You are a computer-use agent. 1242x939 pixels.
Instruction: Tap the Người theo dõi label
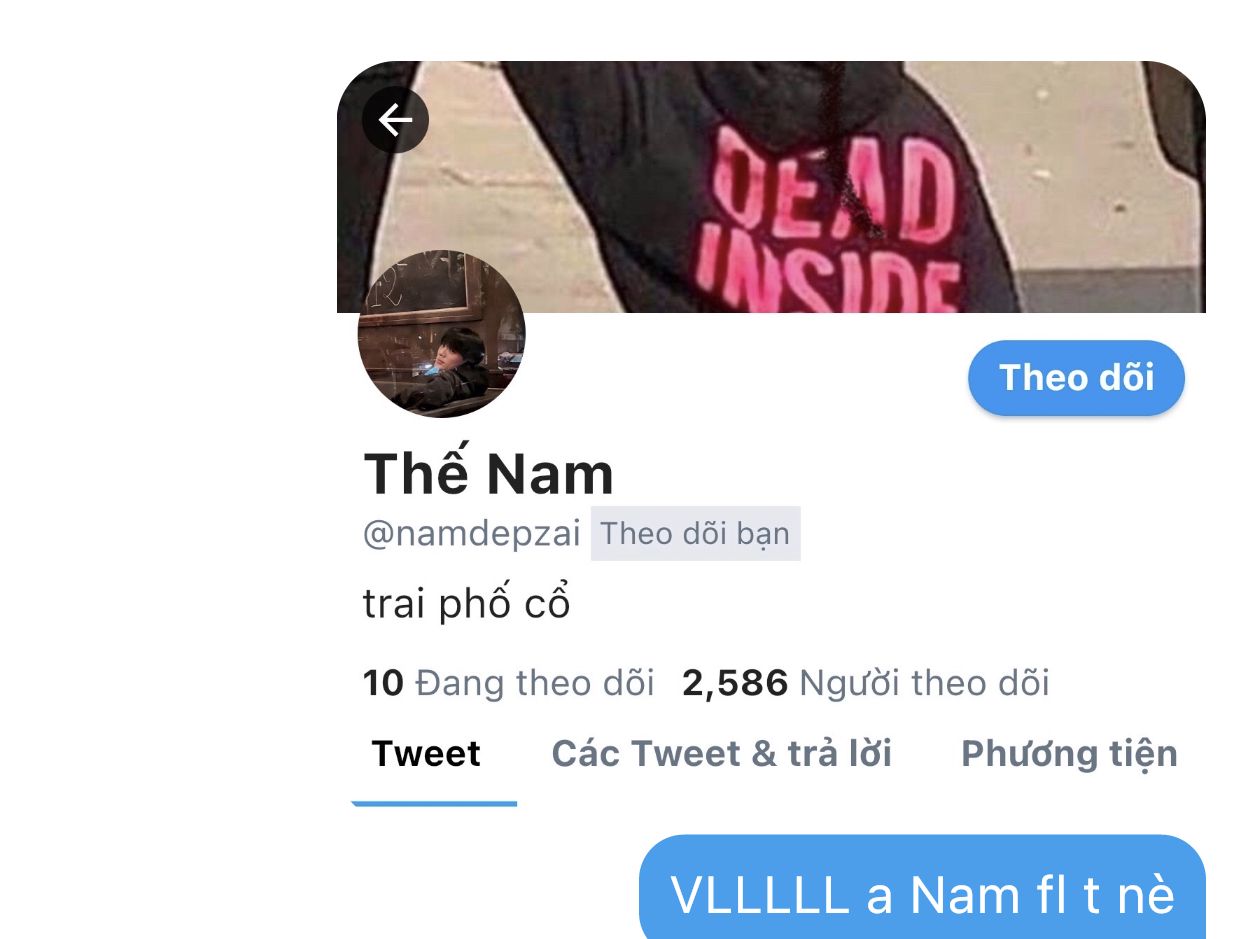pos(925,684)
